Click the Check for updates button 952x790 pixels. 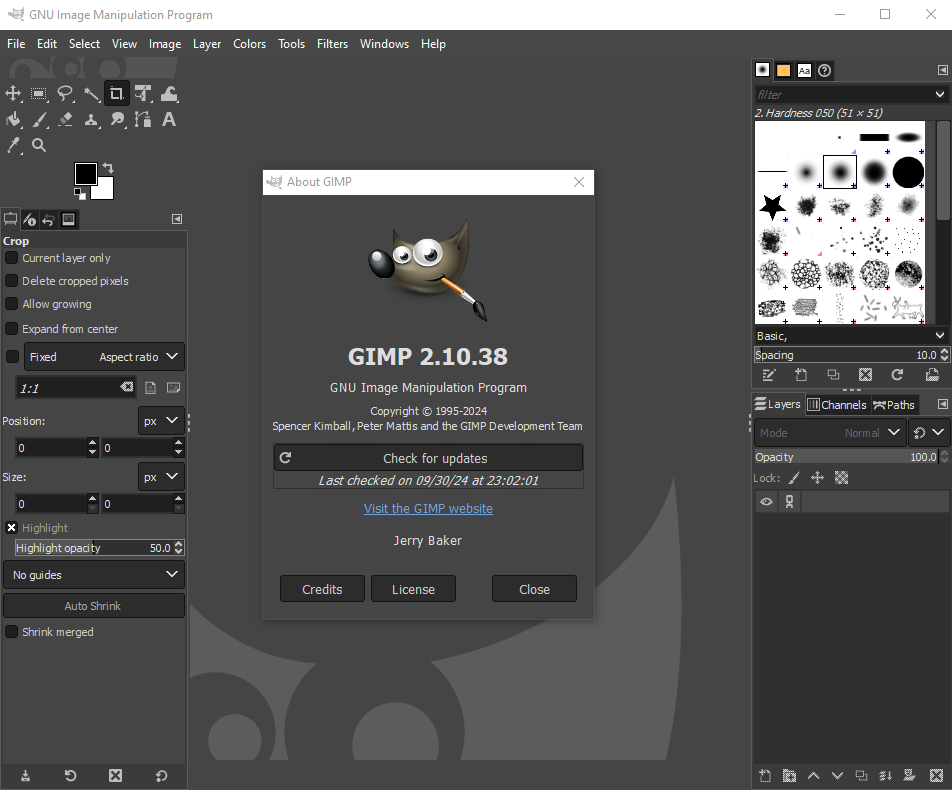click(428, 458)
